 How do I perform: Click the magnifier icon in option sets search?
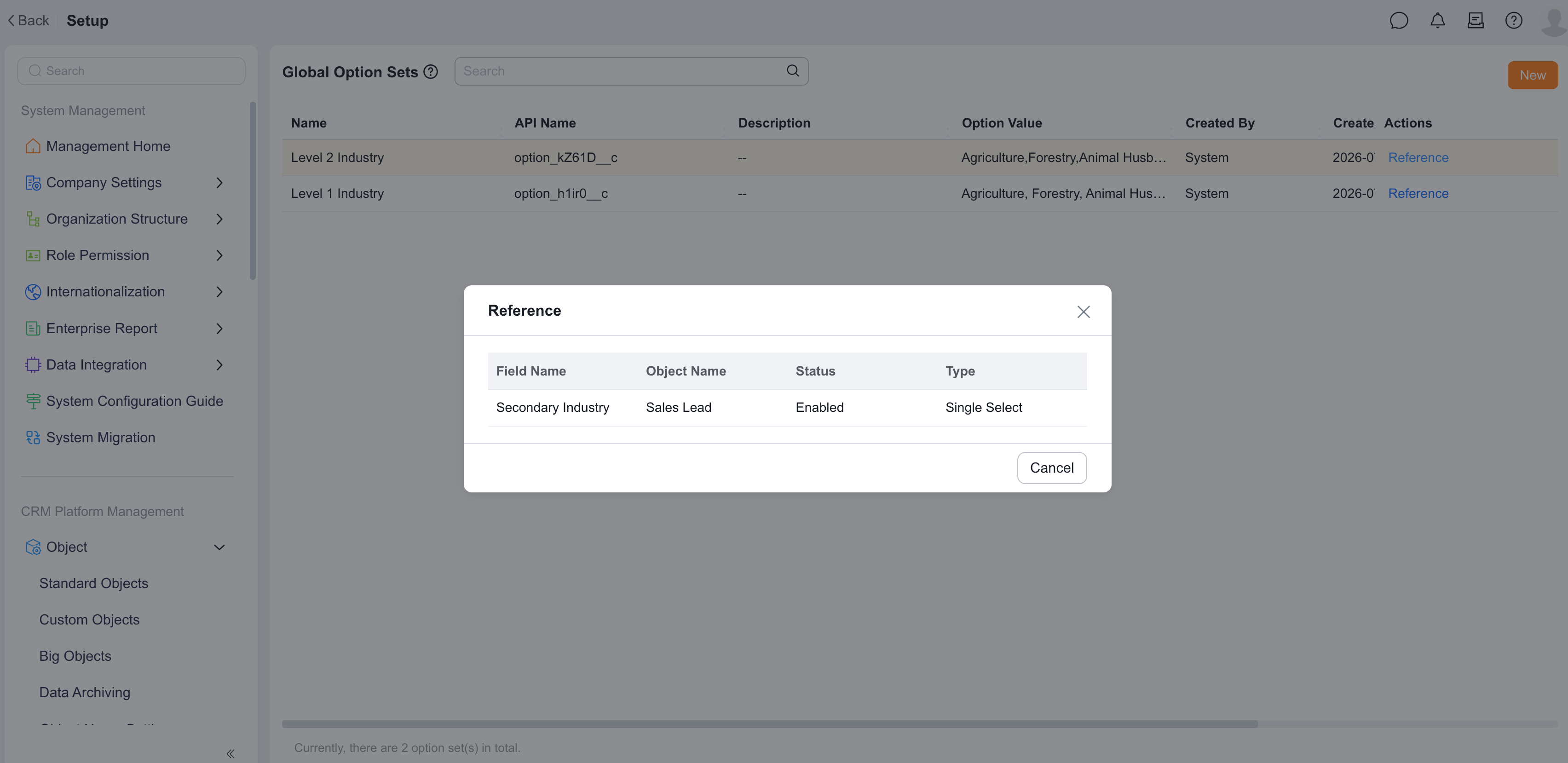[793, 70]
